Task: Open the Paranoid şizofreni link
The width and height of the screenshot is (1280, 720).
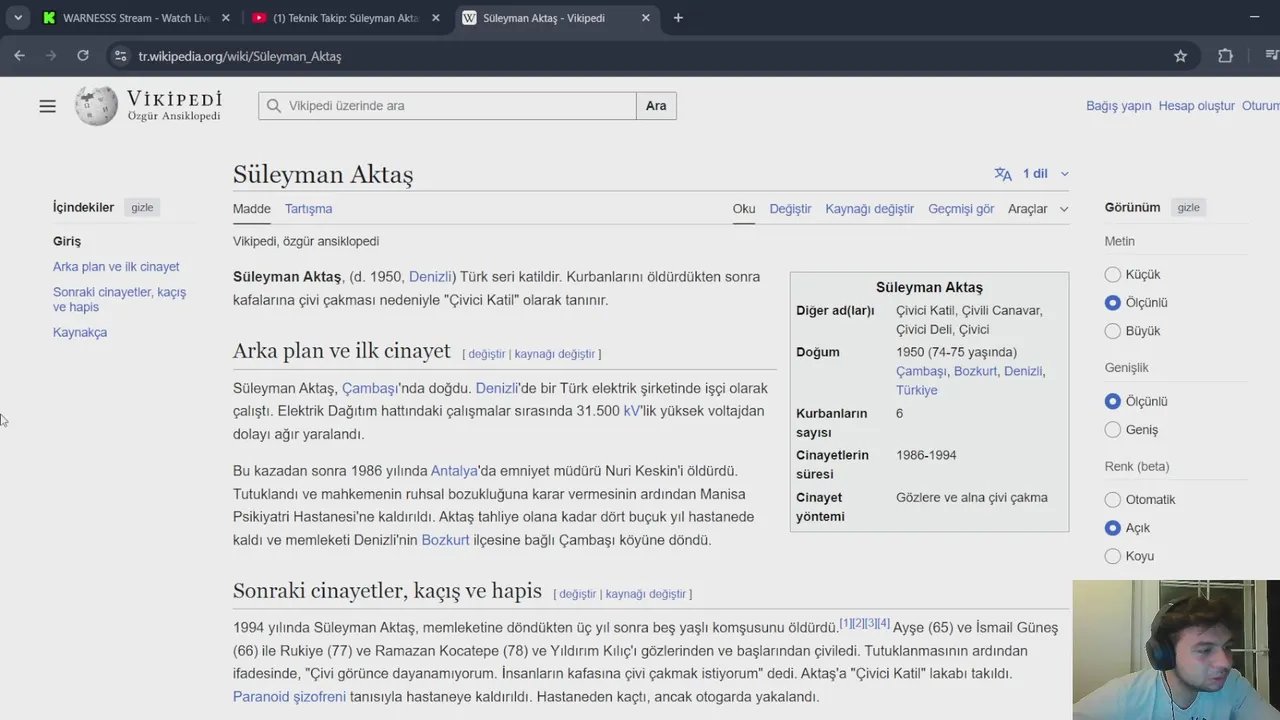Action: point(289,697)
